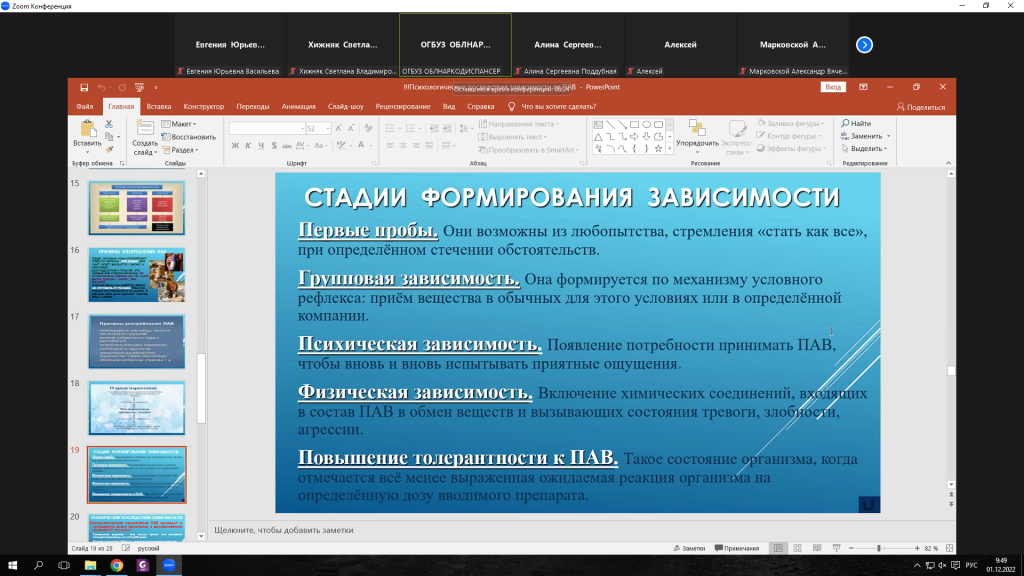This screenshot has height=576, width=1024.
Task: Collapse the ribbon with the chevron
Action: click(x=948, y=163)
